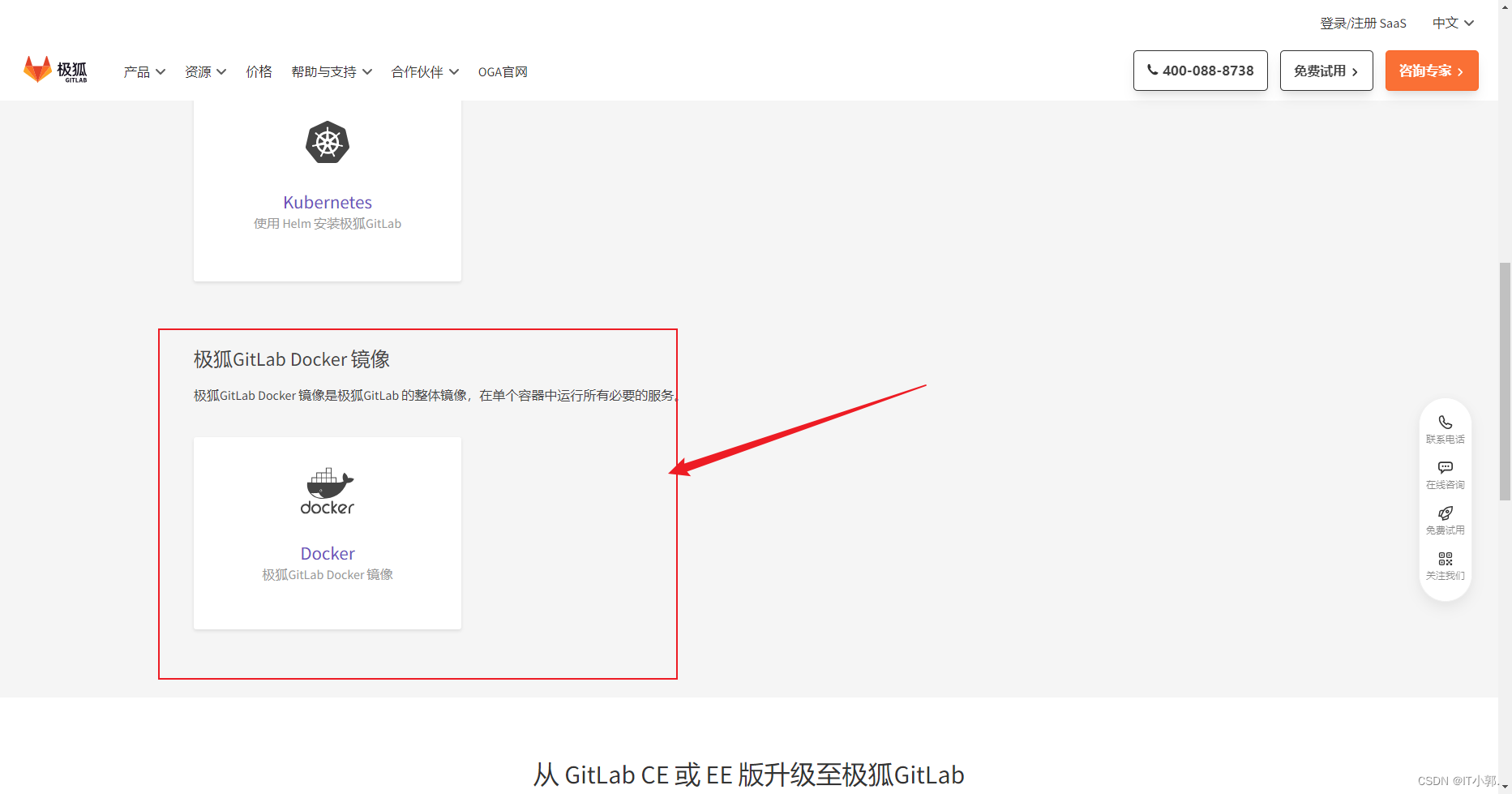Viewport: 1512px width, 794px height.
Task: Open the 中文 language selector
Action: pyautogui.click(x=1453, y=23)
